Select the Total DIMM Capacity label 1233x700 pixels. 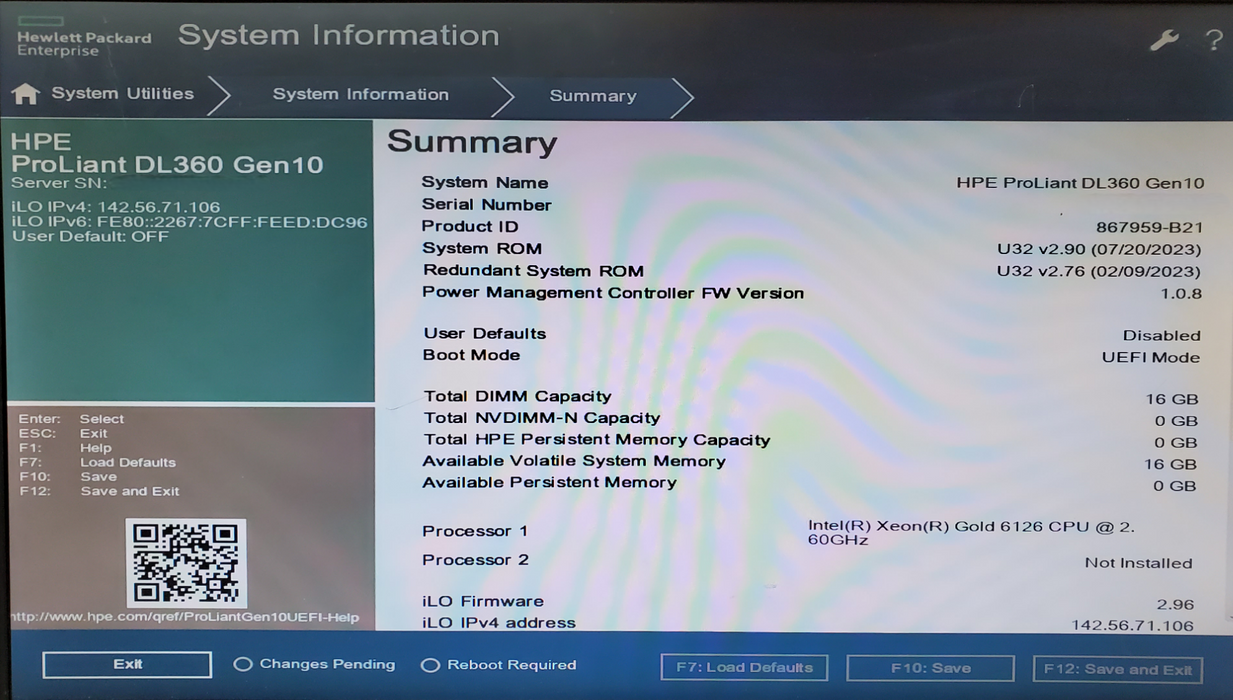(x=517, y=396)
